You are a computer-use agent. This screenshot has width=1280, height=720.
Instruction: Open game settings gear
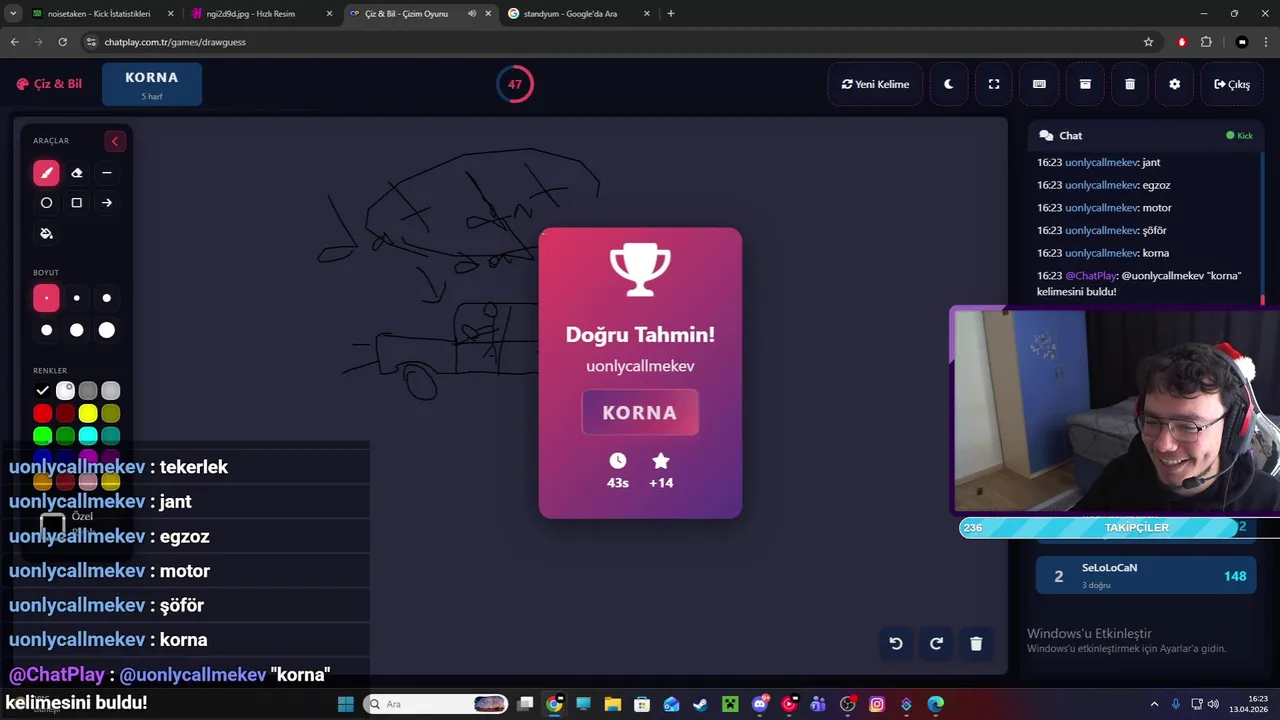point(1175,84)
